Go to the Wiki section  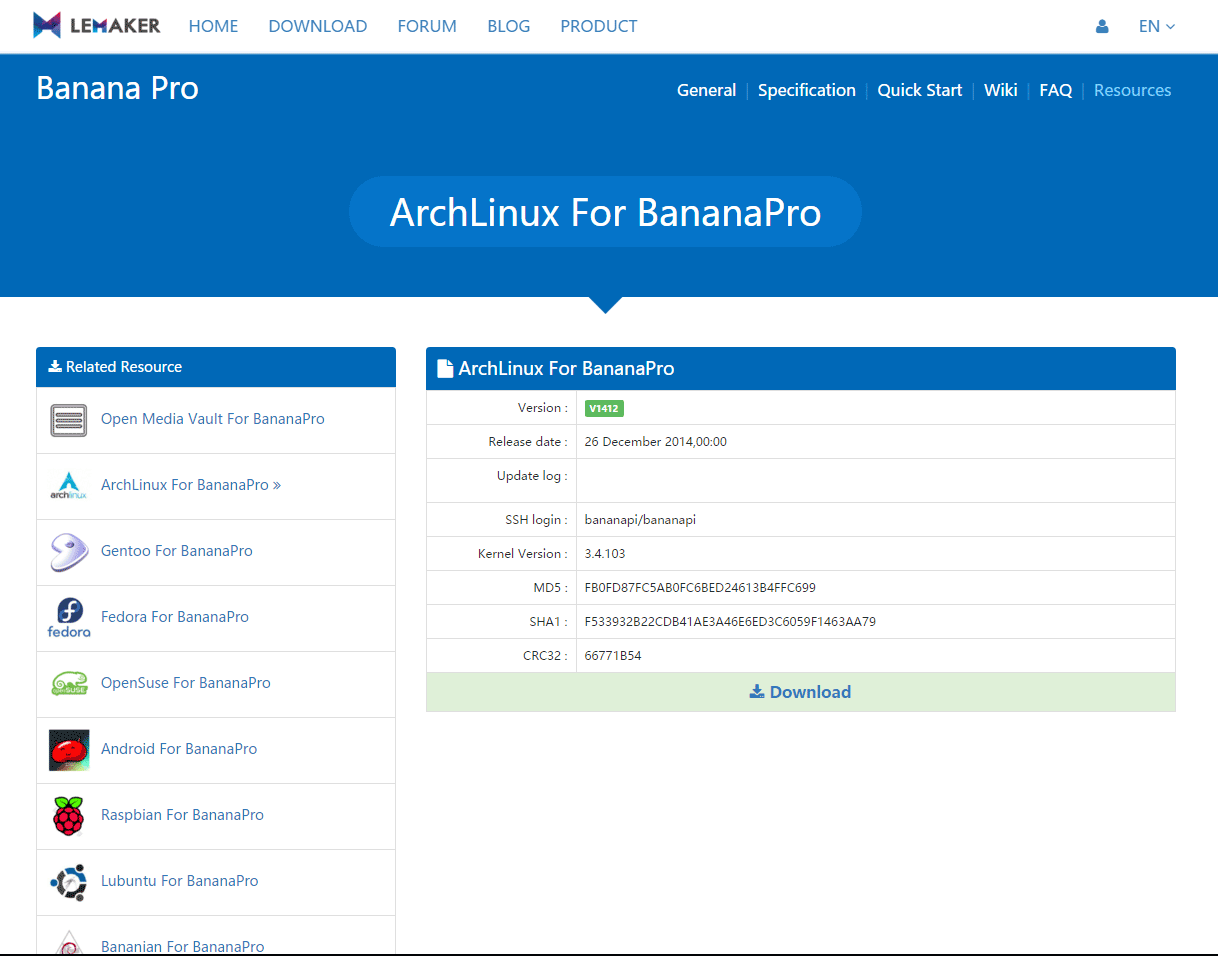pos(1001,90)
